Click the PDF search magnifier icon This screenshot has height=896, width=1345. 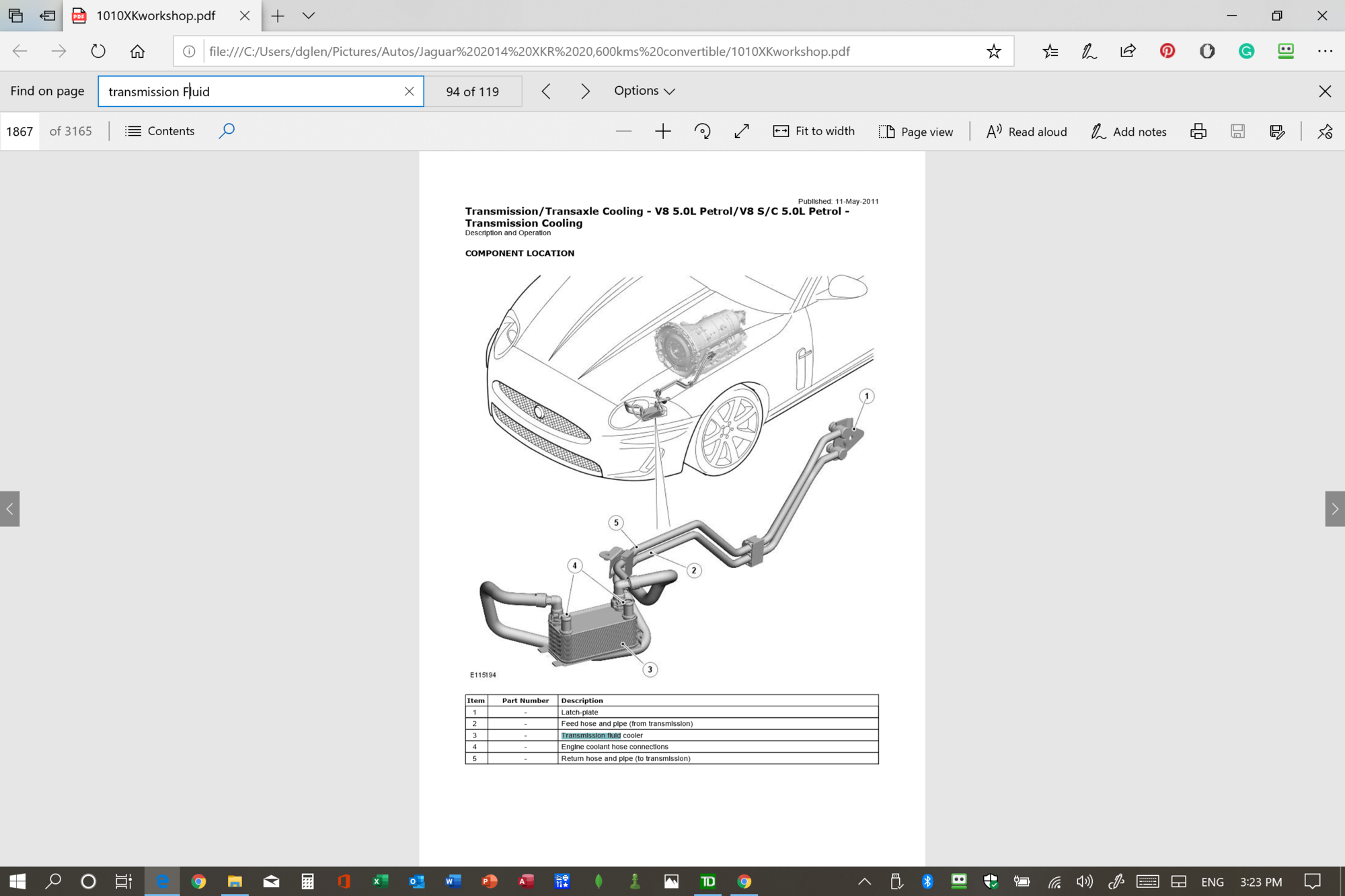click(x=227, y=130)
